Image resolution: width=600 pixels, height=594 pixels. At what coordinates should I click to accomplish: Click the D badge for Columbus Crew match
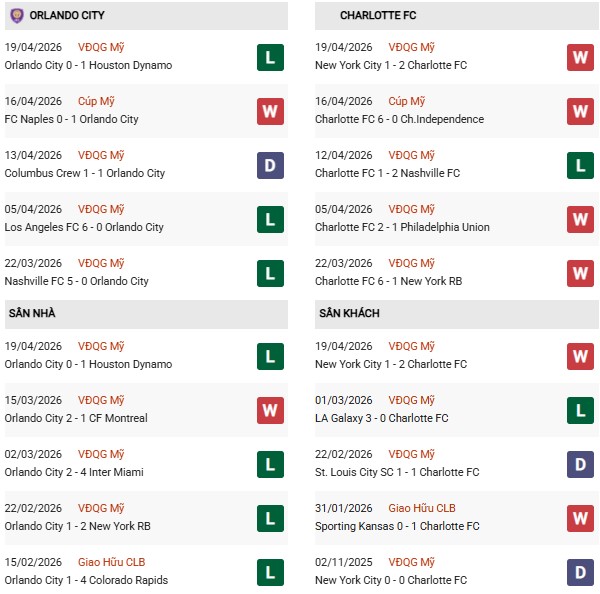click(x=270, y=165)
